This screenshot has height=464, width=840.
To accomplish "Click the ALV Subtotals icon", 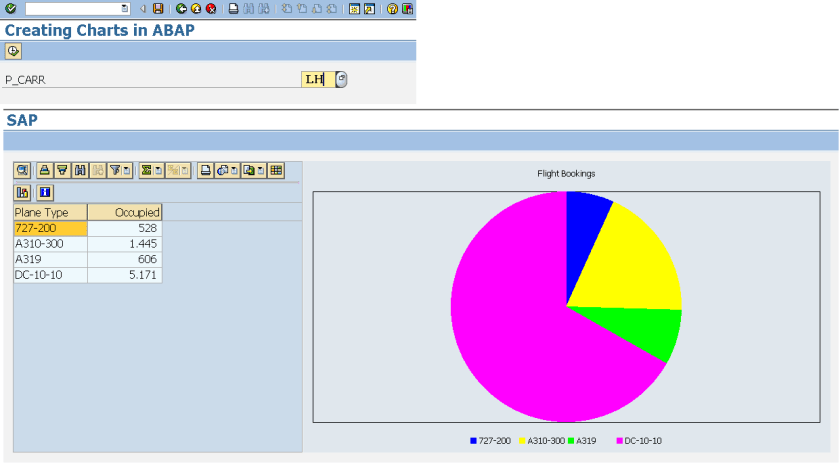I will click(x=172, y=170).
